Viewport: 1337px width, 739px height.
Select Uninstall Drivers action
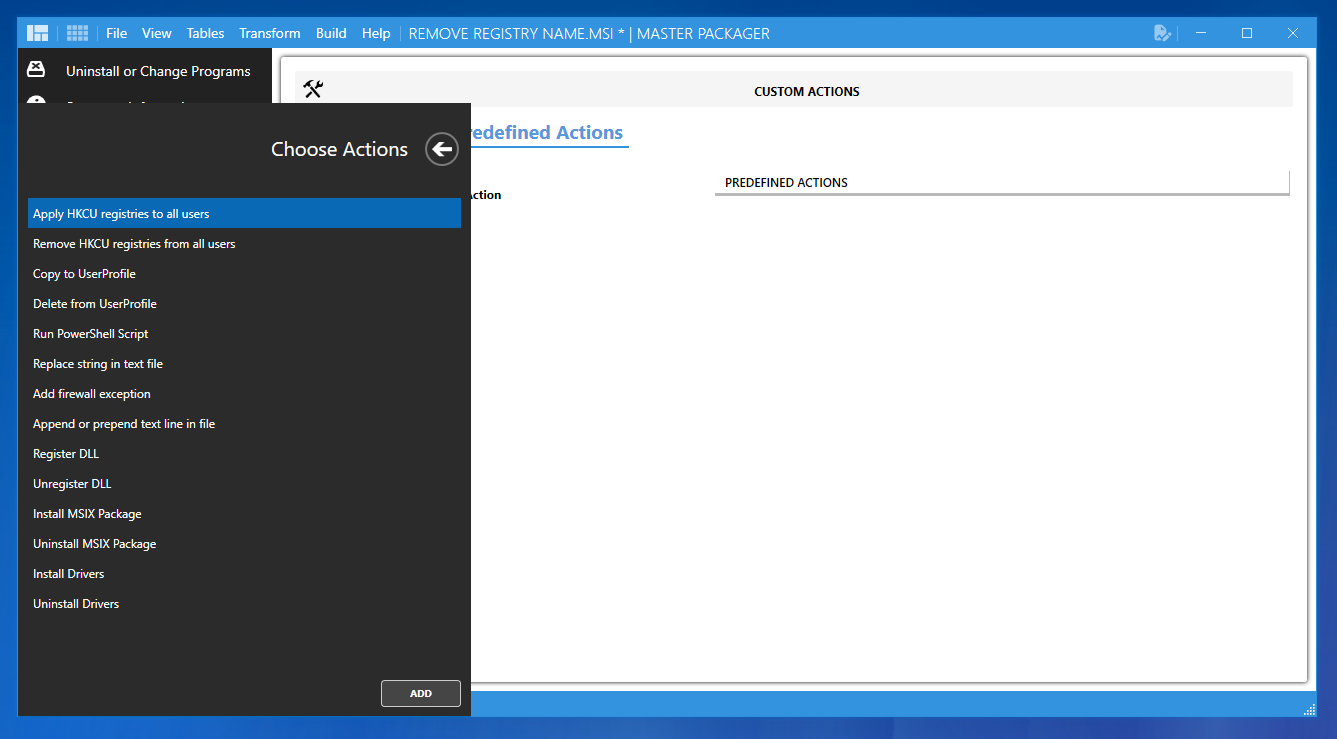point(244,603)
